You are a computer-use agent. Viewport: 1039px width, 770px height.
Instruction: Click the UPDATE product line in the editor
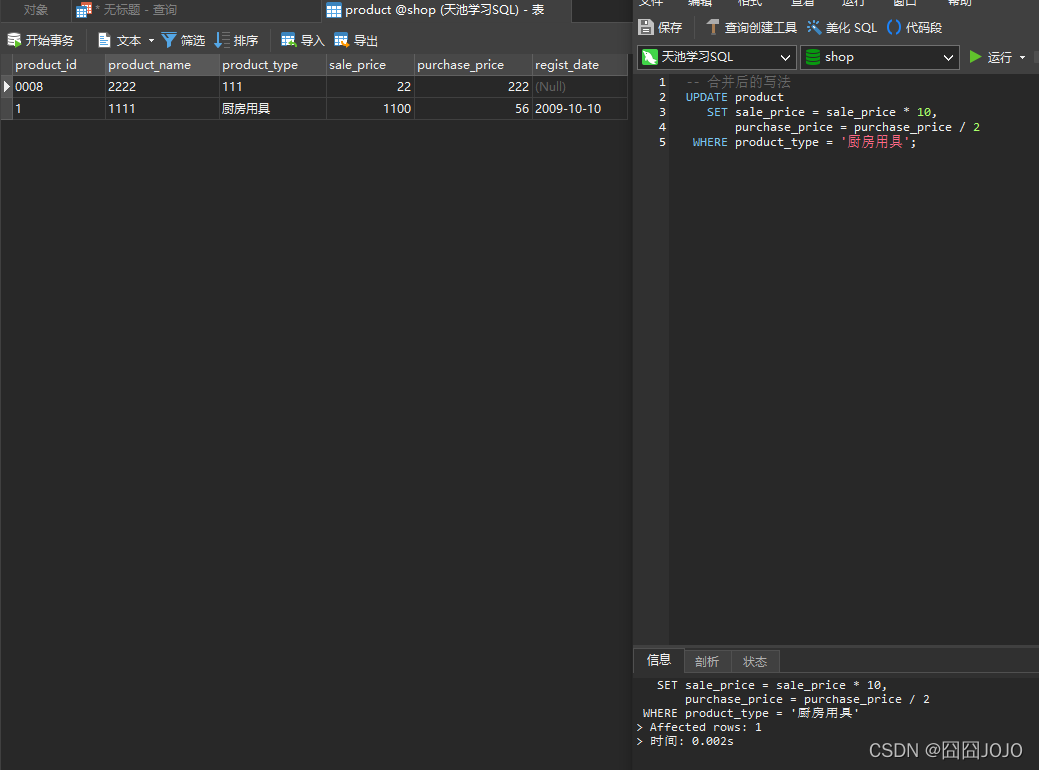coord(734,97)
